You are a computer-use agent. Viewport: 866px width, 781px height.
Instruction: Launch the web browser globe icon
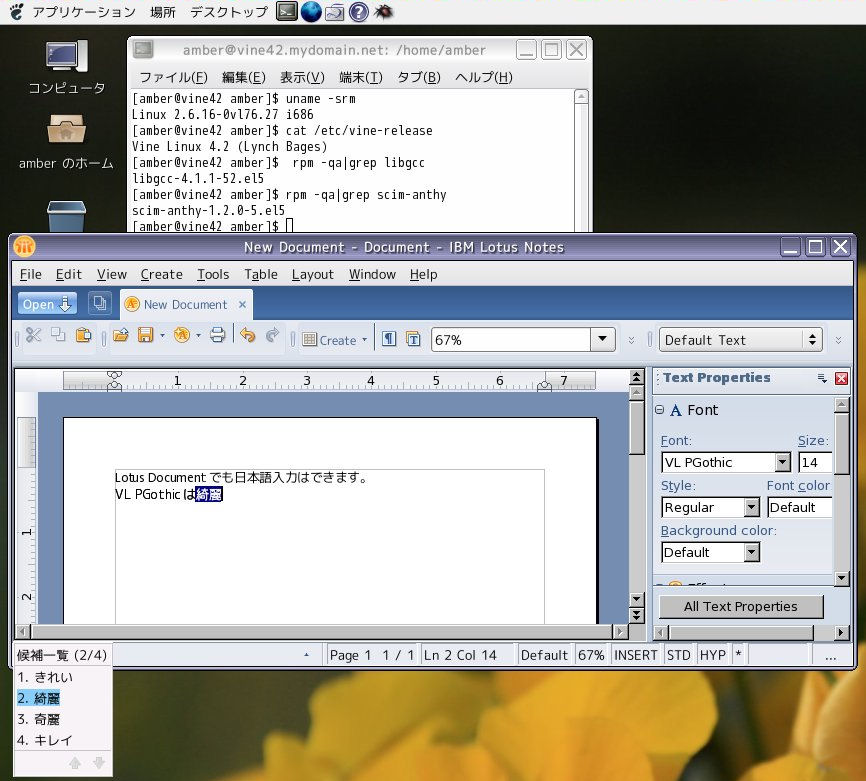[311, 12]
